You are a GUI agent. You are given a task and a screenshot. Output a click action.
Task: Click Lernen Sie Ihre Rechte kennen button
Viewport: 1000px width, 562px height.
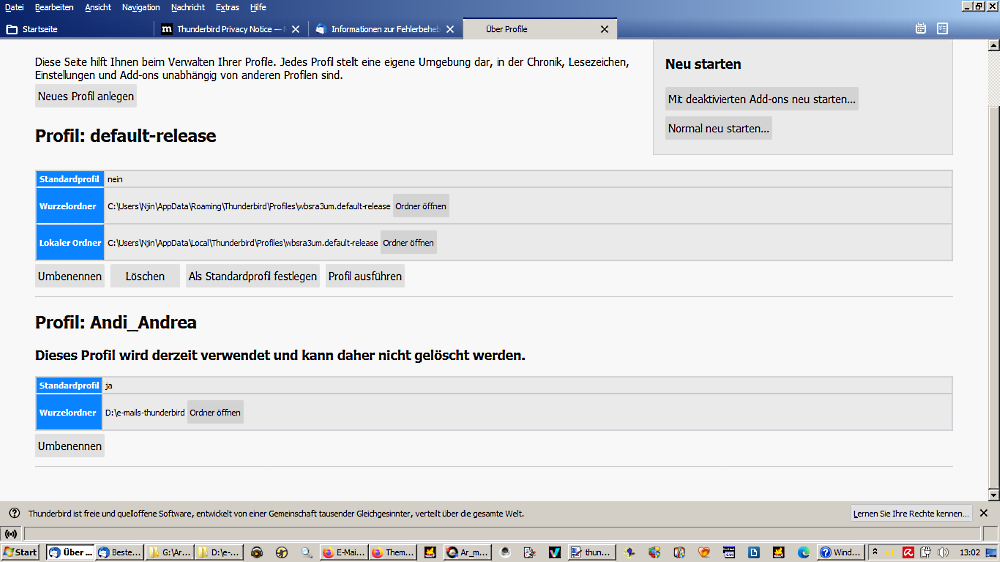(911, 513)
